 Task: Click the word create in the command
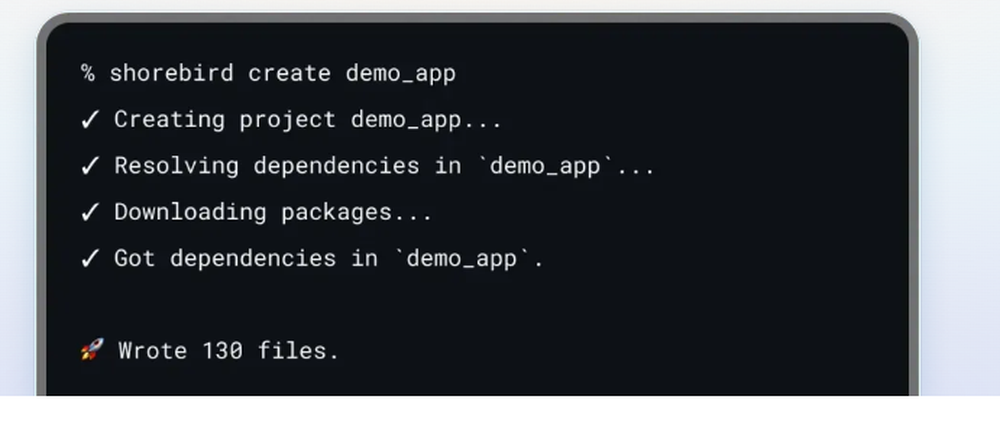click(290, 73)
